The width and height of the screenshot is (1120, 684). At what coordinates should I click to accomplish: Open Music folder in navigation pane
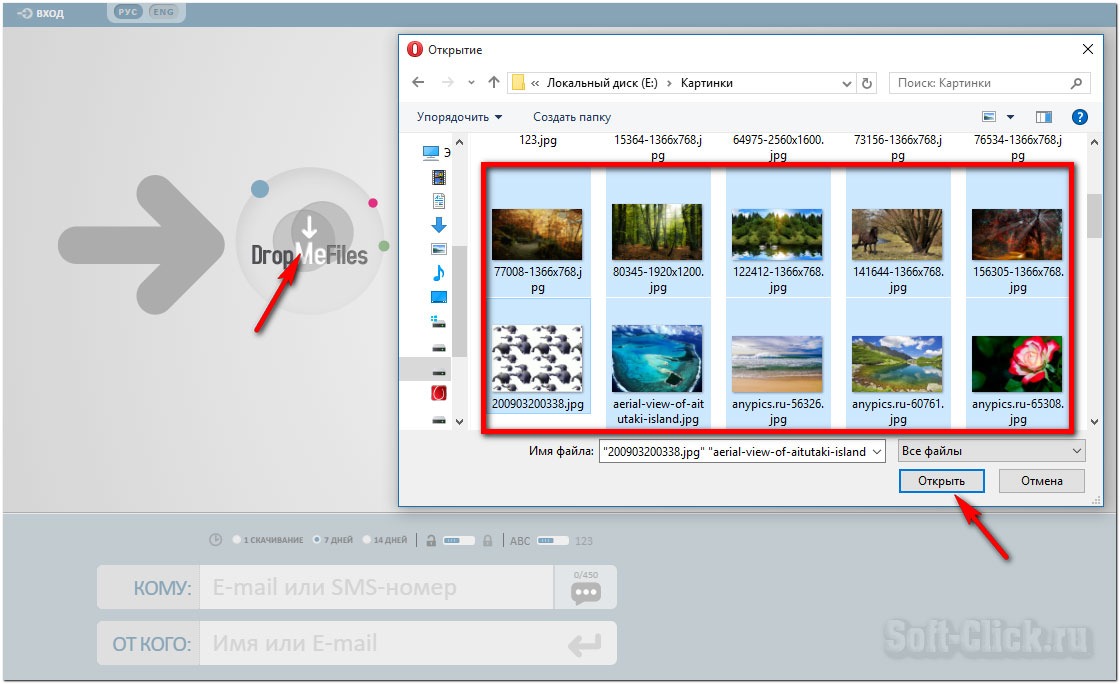click(439, 273)
